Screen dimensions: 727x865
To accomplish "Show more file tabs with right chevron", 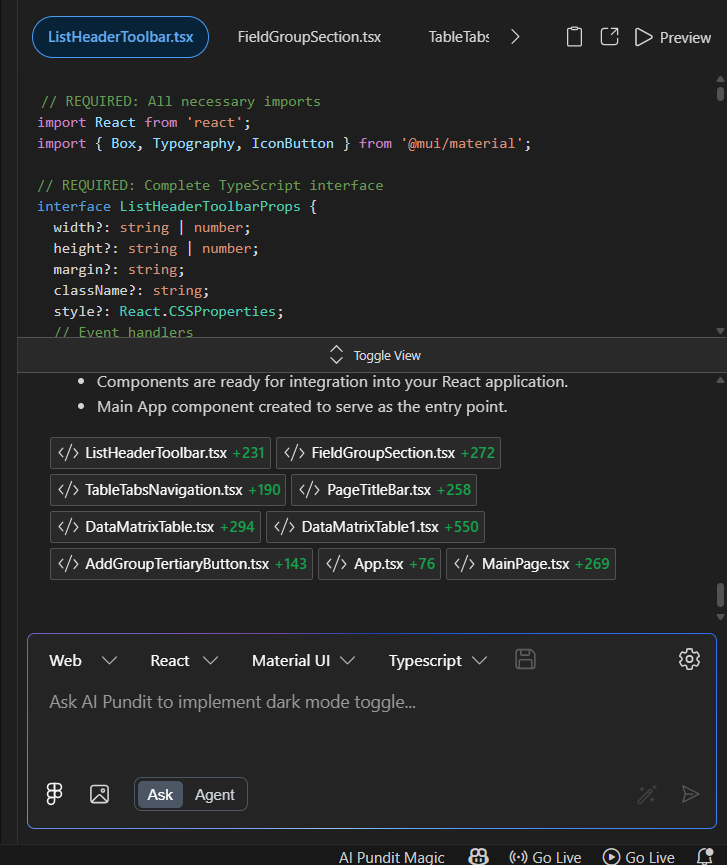I will (x=515, y=37).
